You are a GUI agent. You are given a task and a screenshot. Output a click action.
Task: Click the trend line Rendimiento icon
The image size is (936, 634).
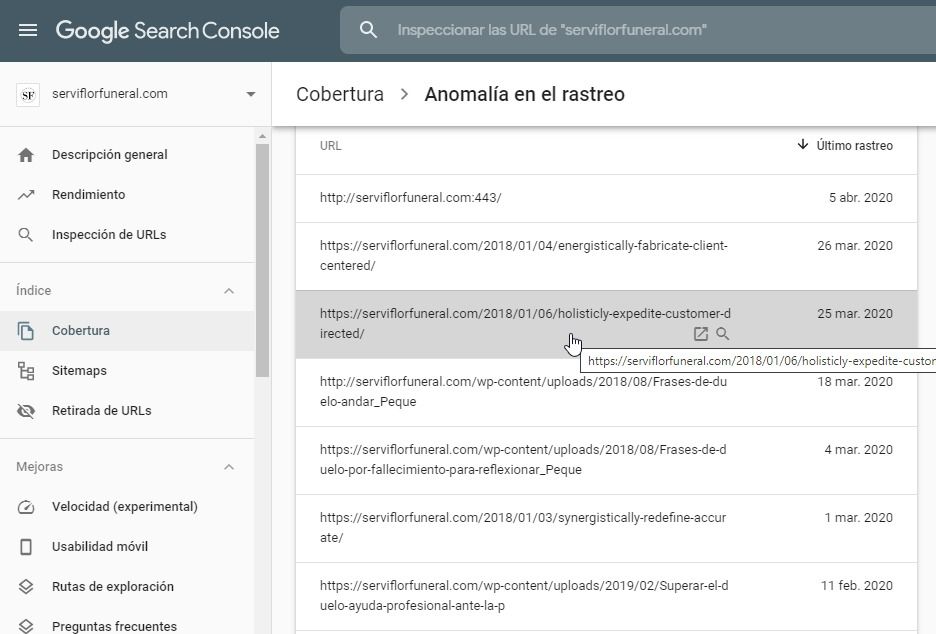click(x=26, y=195)
